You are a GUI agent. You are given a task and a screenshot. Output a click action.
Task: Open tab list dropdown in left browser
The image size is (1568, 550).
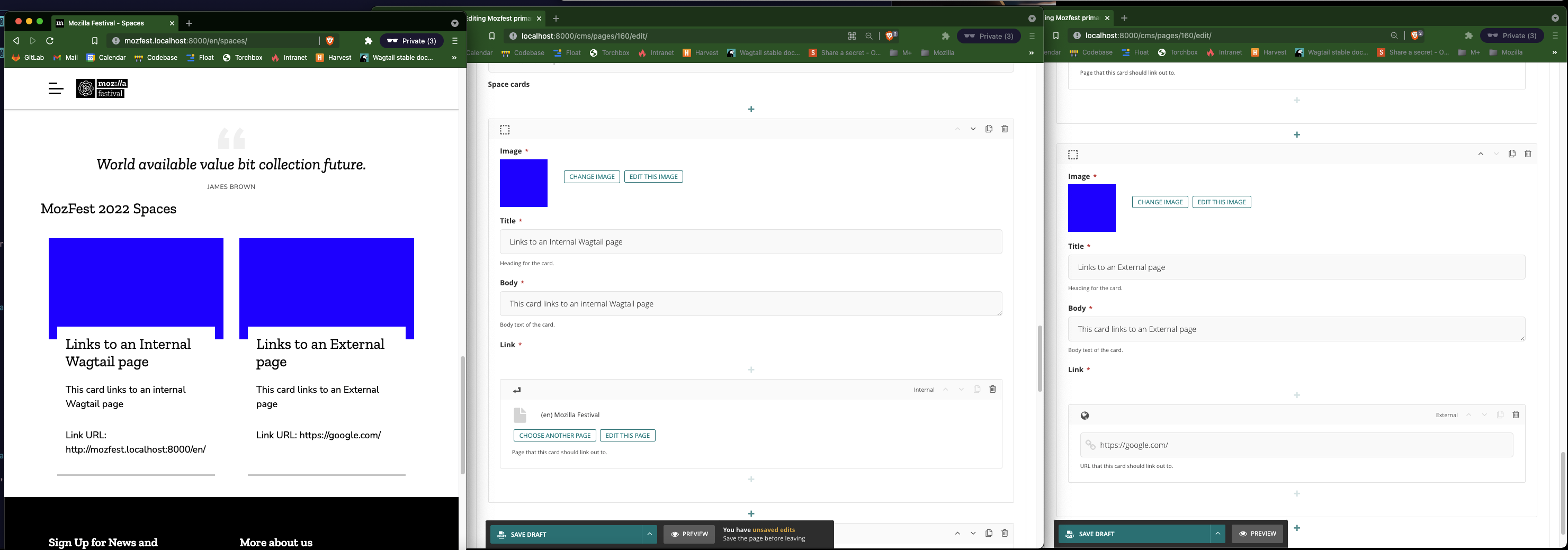[455, 23]
